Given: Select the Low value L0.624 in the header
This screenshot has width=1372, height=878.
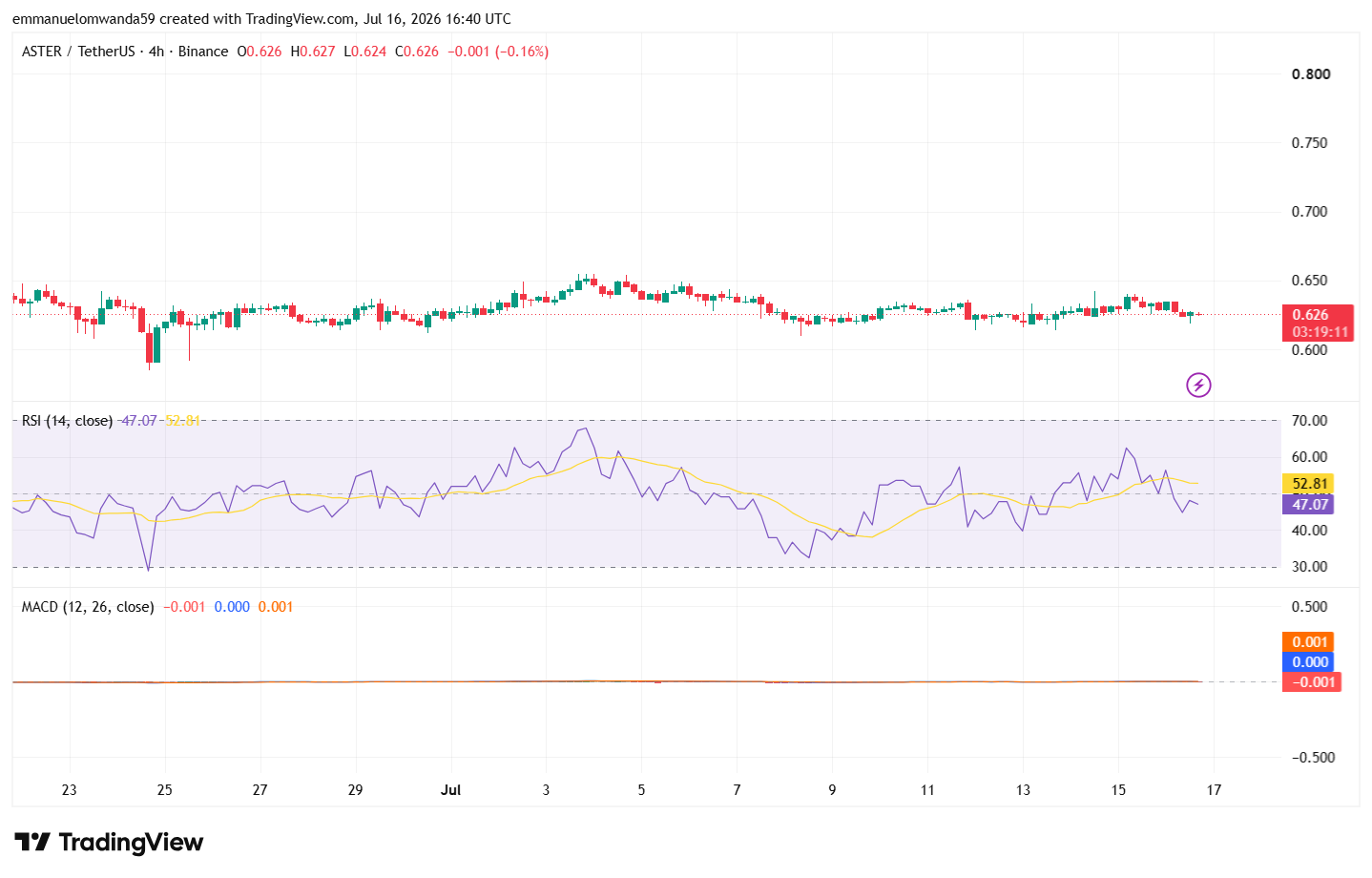Looking at the screenshot, I should [364, 52].
